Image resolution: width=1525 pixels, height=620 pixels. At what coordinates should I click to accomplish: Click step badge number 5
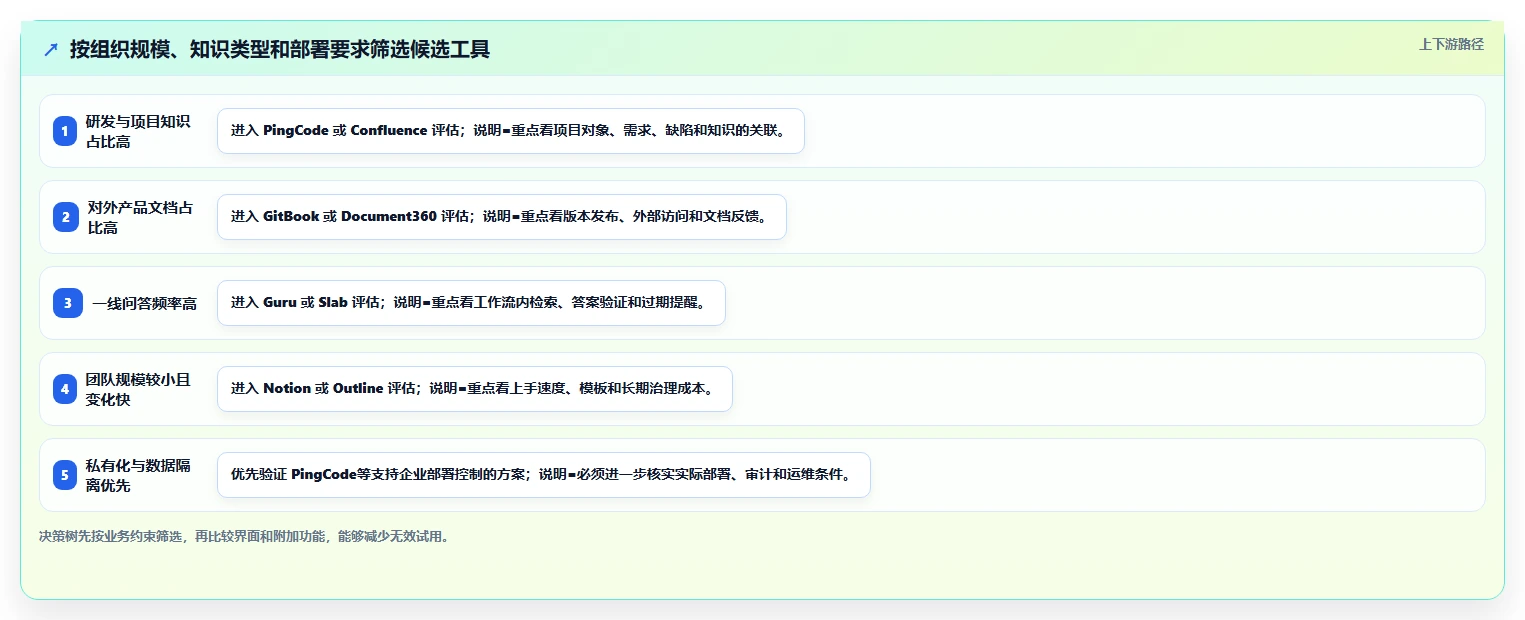[x=65, y=475]
